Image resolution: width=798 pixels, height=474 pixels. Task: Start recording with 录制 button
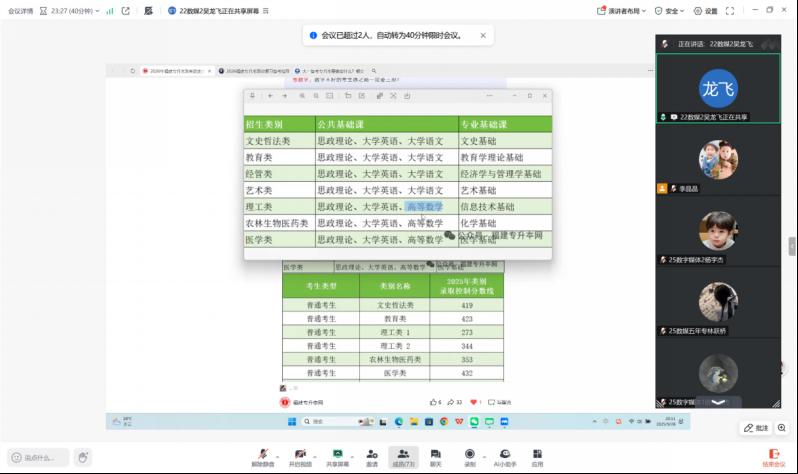click(469, 456)
